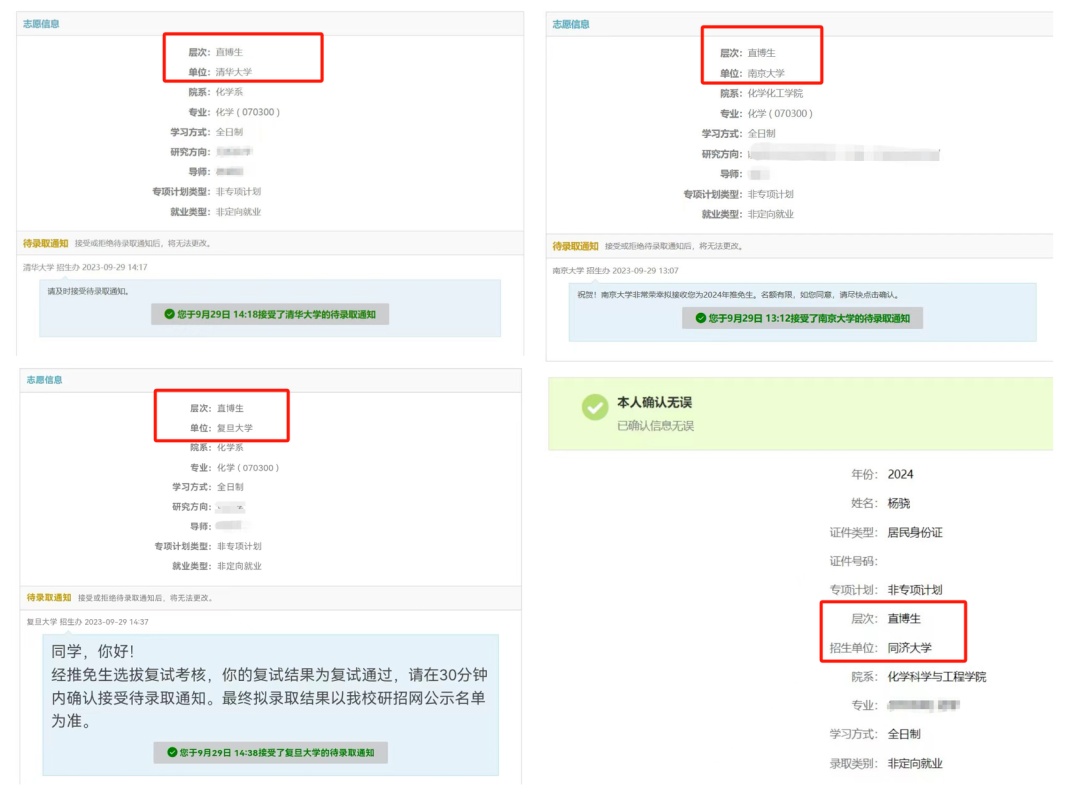Click the 清华大学 unit value in the red box
The width and height of the screenshot is (1080, 810).
[234, 72]
